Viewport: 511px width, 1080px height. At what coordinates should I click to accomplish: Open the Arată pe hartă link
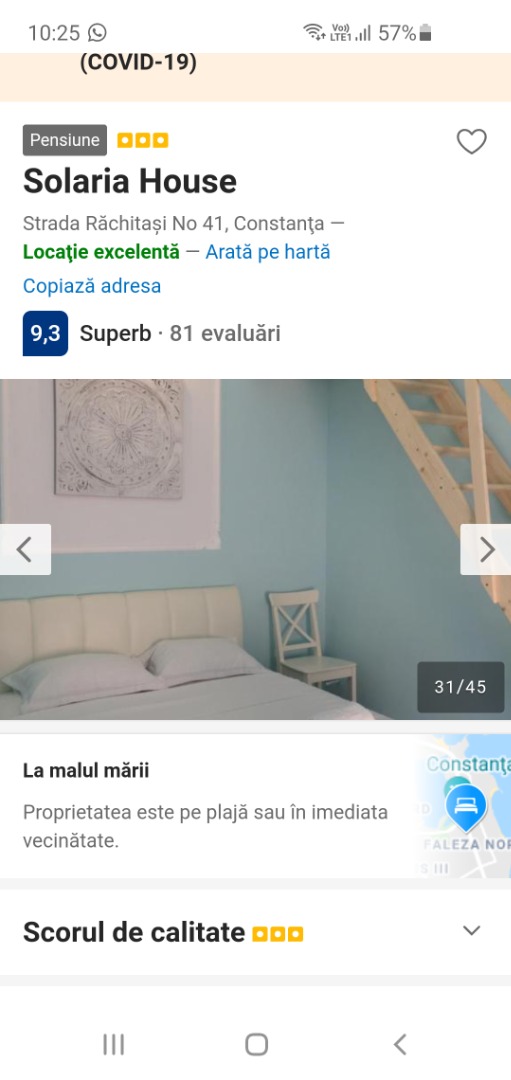[x=268, y=252]
